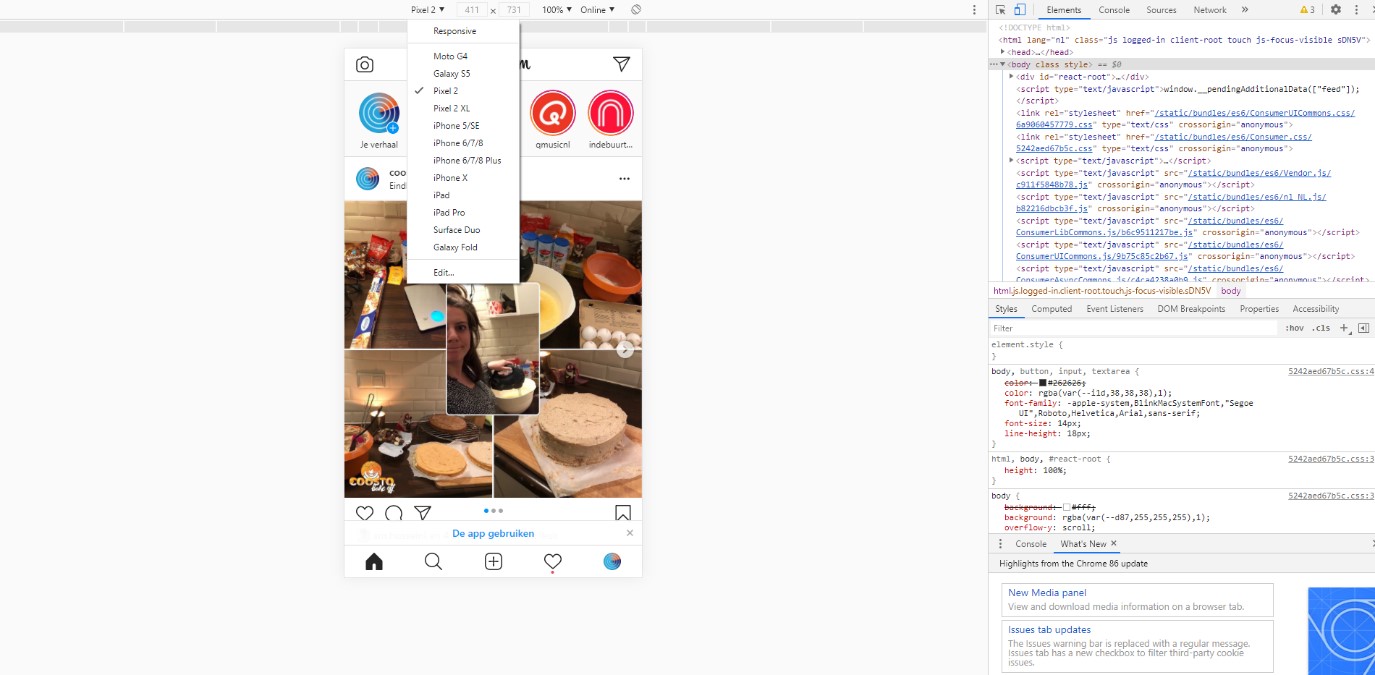
Task: Show more DevTools tabs chevron
Action: [1245, 9]
